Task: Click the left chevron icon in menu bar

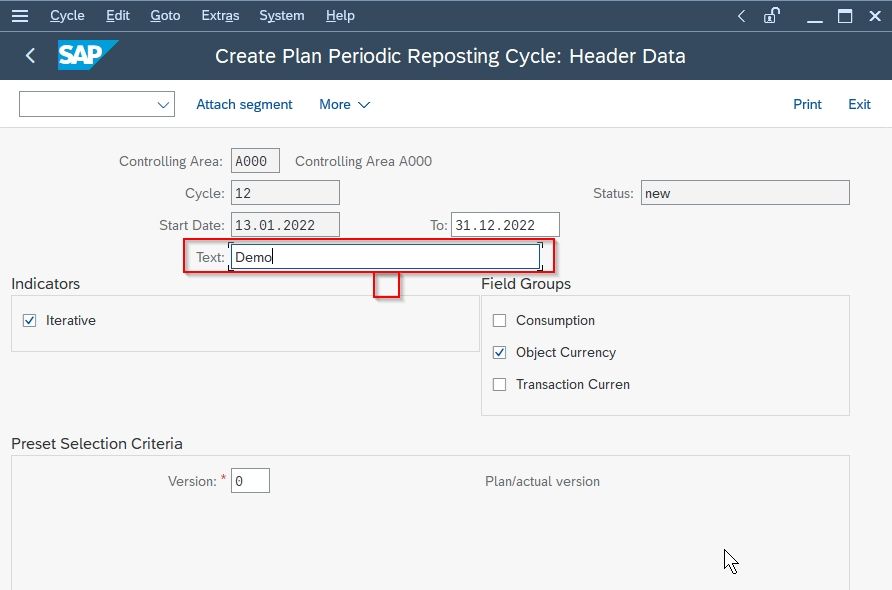Action: point(741,16)
